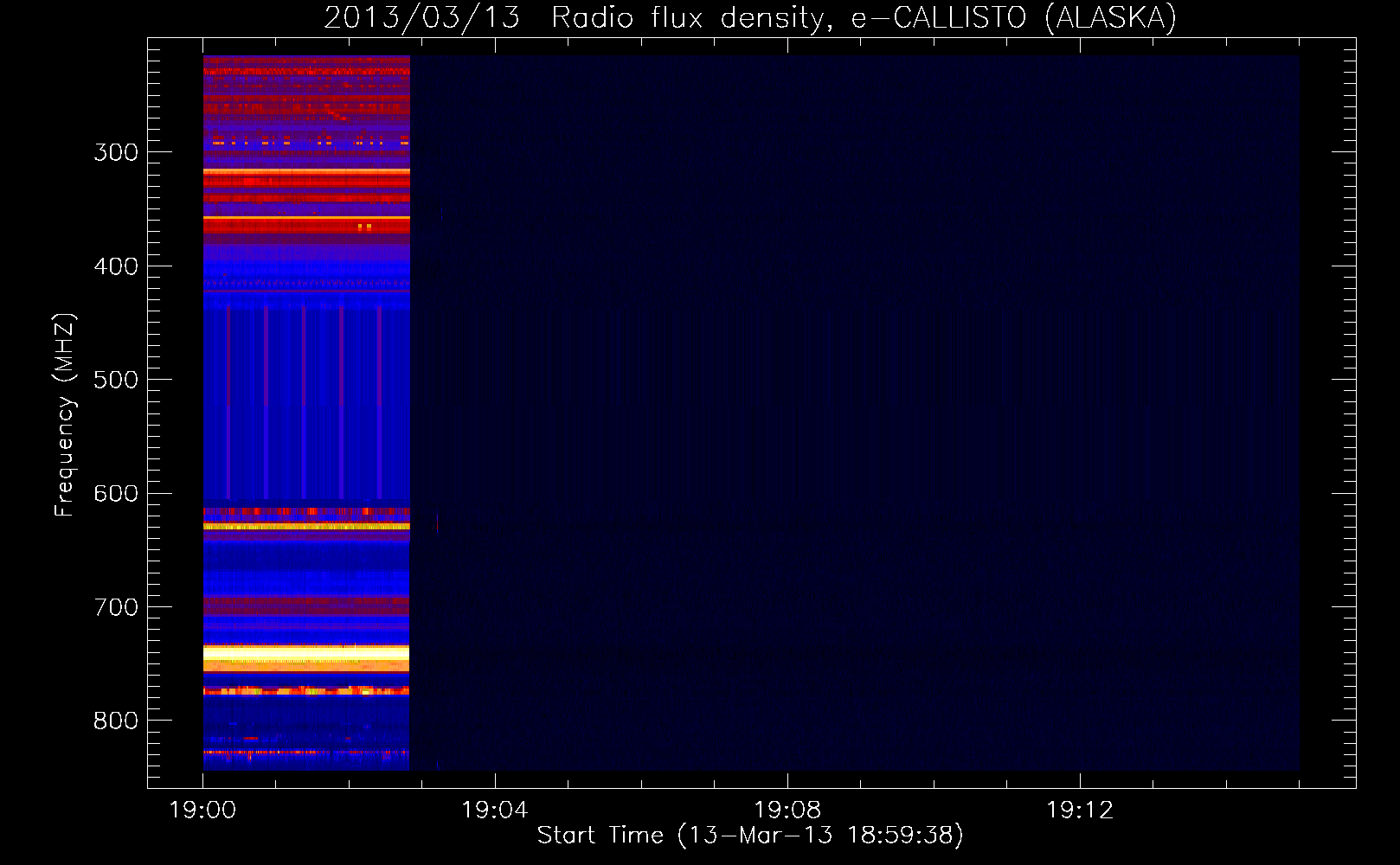Click the 19:00 time tick label
Image resolution: width=1400 pixels, height=865 pixels.
(x=203, y=811)
